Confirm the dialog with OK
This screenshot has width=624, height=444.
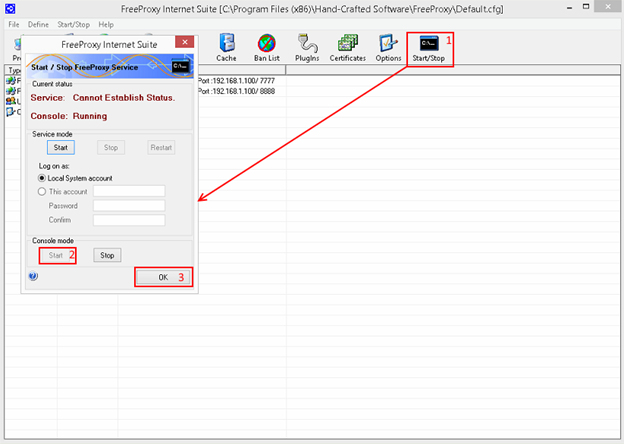click(163, 277)
